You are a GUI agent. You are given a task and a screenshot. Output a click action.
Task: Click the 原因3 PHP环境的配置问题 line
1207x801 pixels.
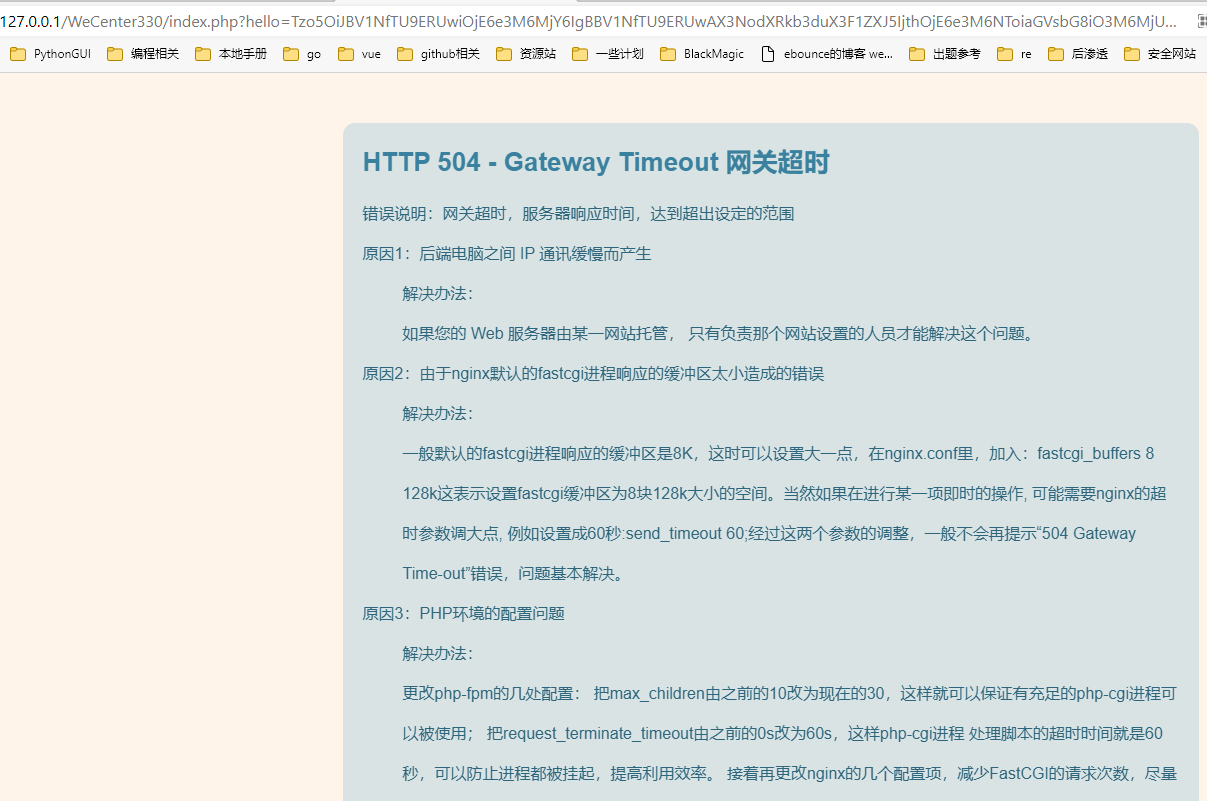click(x=463, y=614)
